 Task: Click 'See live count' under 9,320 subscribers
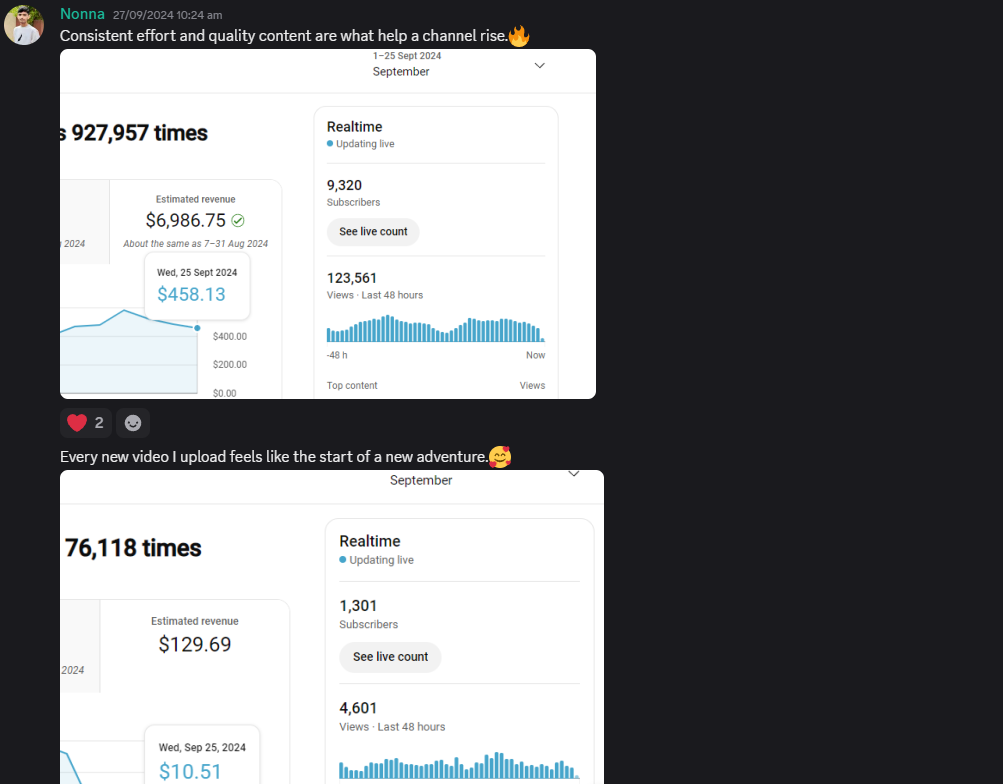click(x=373, y=232)
